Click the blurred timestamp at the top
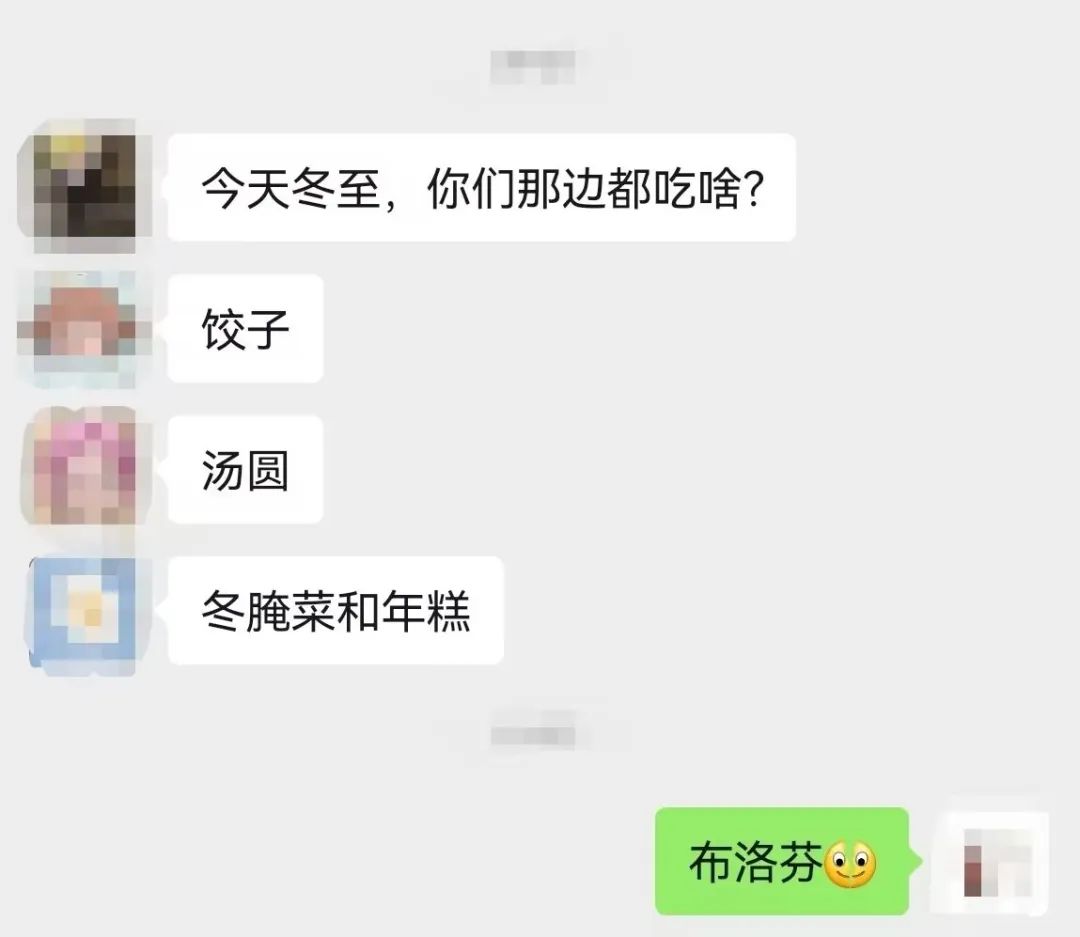Viewport: 1080px width, 937px height. [532, 68]
